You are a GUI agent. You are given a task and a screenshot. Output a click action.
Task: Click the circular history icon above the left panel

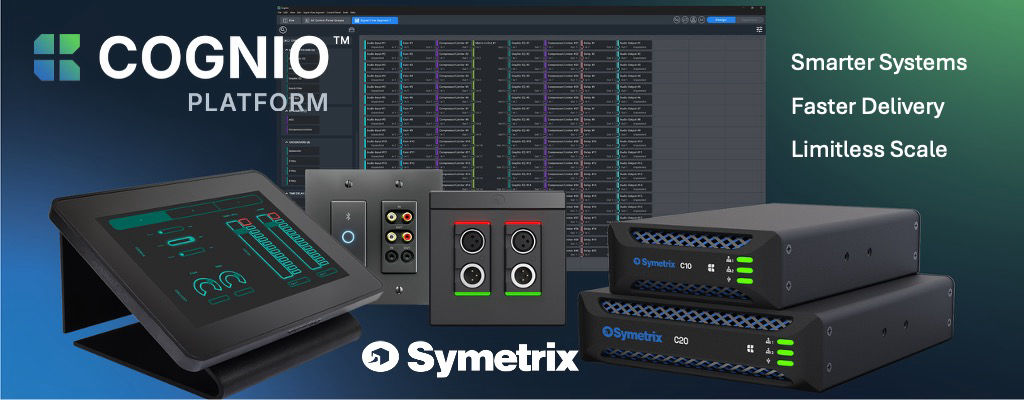point(283,29)
